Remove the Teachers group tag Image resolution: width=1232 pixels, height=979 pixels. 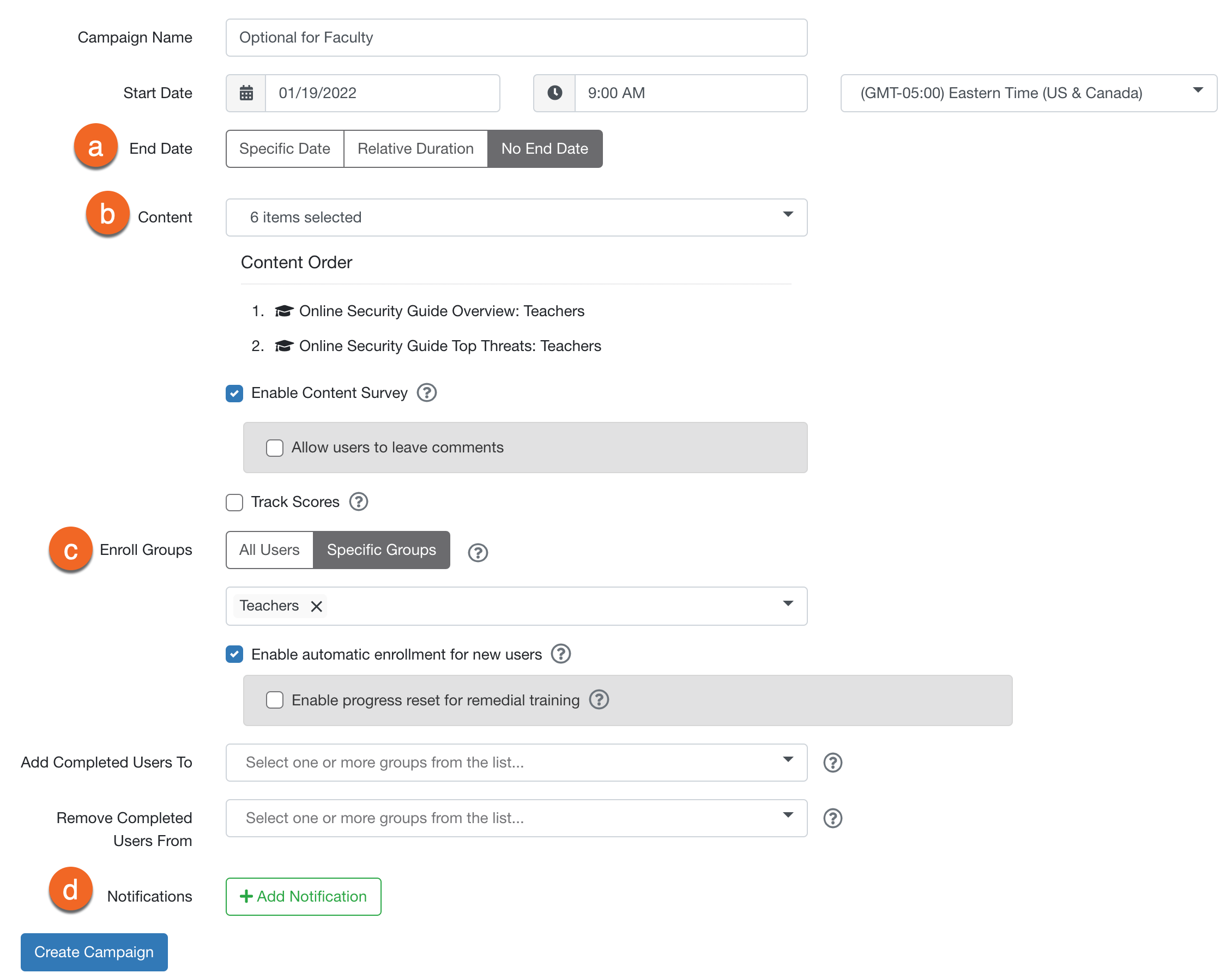click(316, 606)
